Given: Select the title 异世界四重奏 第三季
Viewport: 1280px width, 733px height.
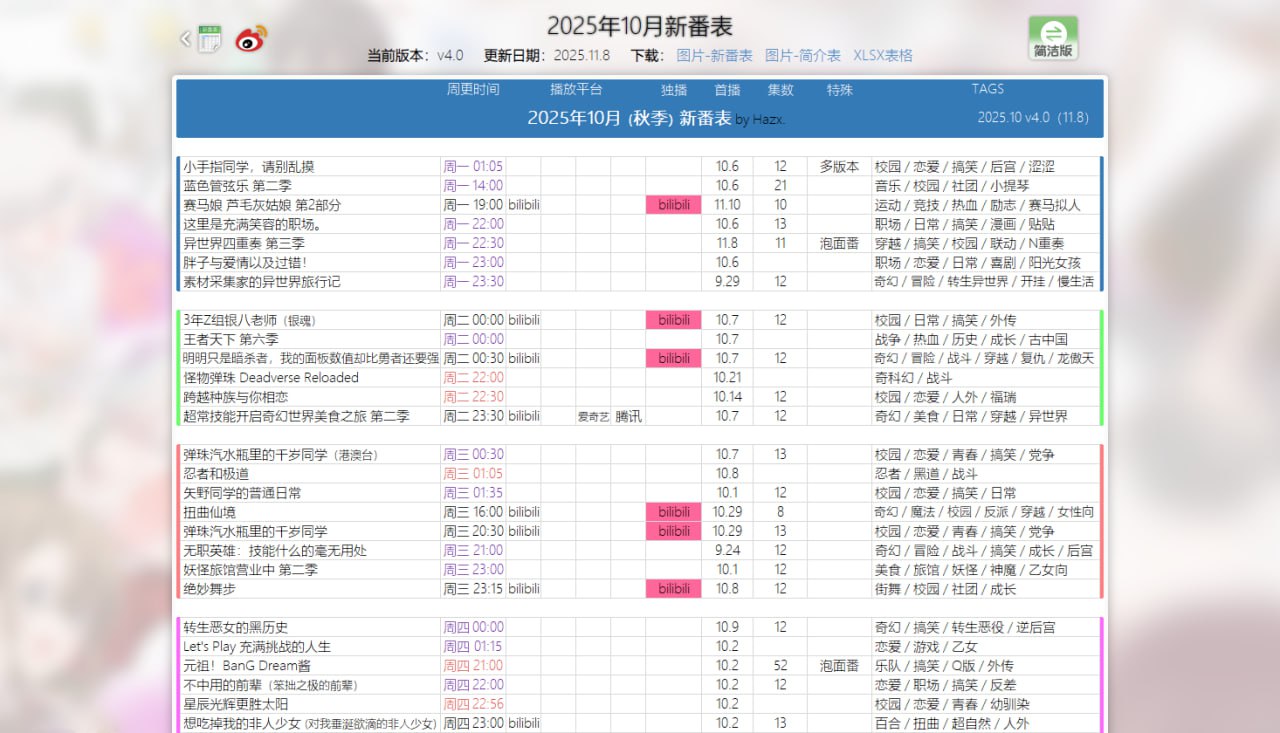Looking at the screenshot, I should 243,243.
